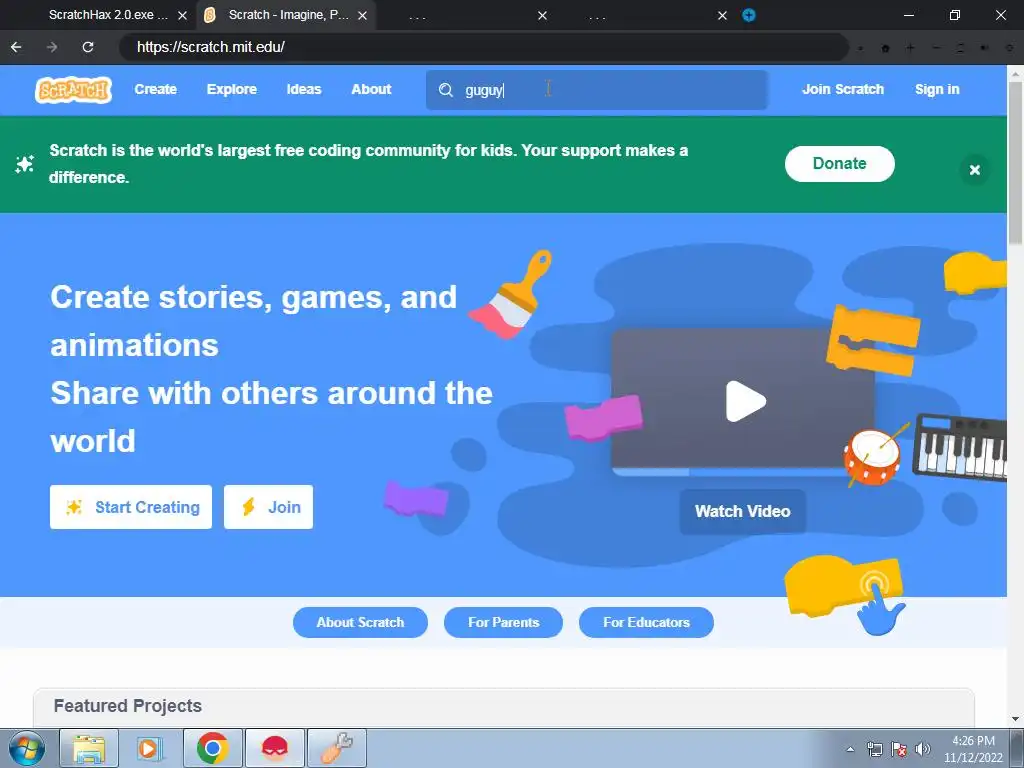Open Google Chrome from the taskbar

212,748
